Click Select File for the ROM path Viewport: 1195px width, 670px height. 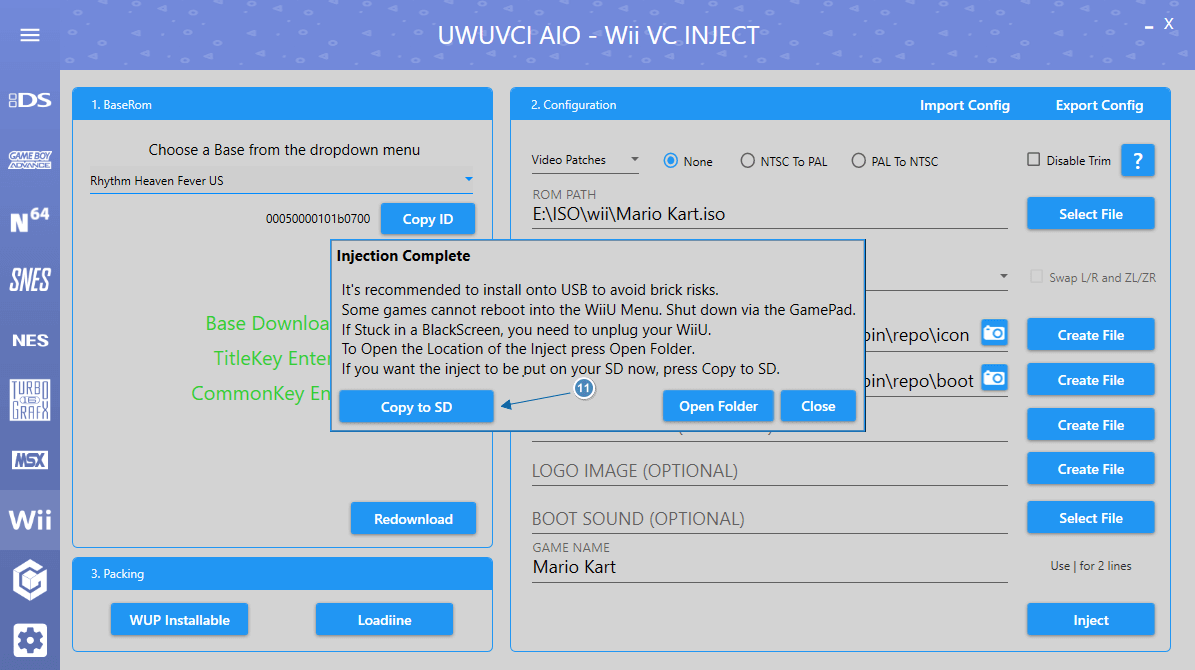tap(1091, 214)
